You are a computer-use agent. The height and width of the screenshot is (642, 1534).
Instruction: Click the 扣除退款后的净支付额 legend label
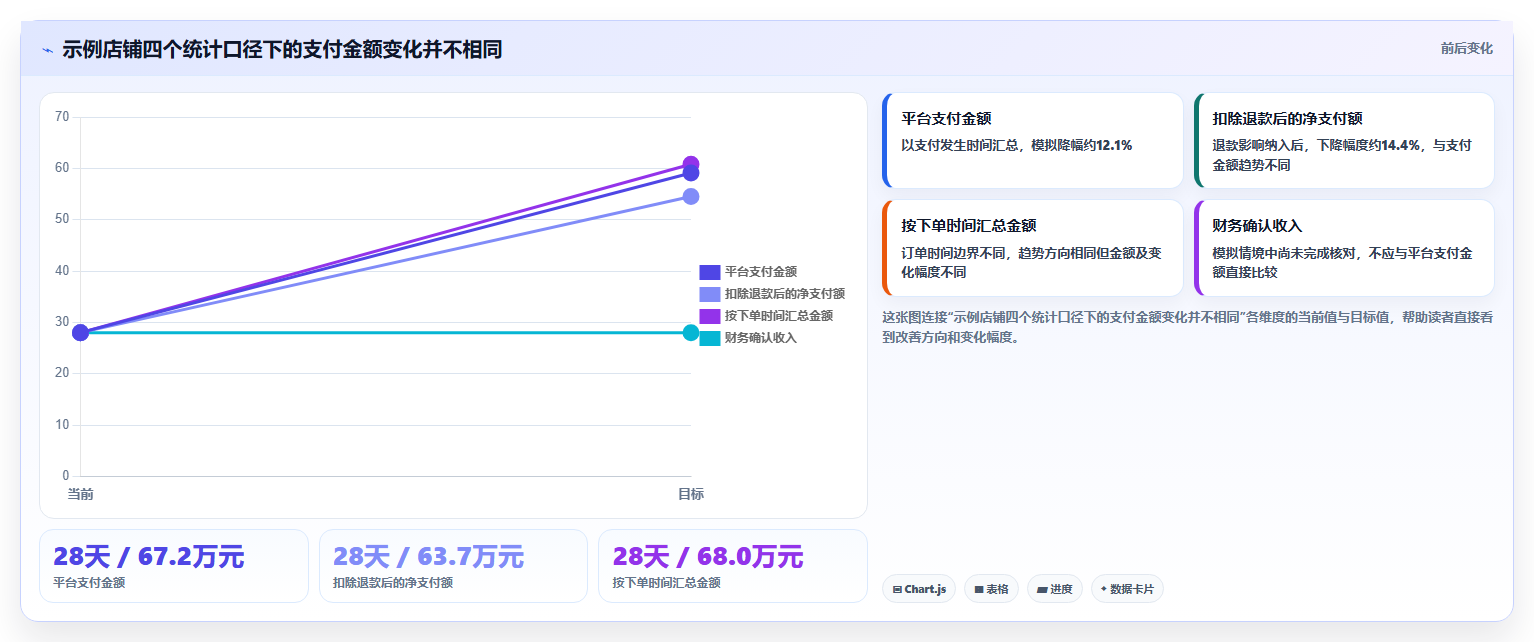[785, 294]
